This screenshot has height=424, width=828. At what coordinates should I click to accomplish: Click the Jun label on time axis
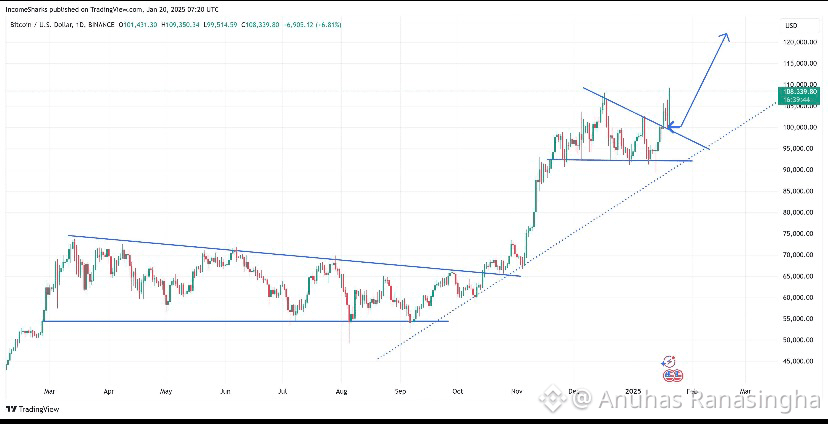(x=225, y=392)
